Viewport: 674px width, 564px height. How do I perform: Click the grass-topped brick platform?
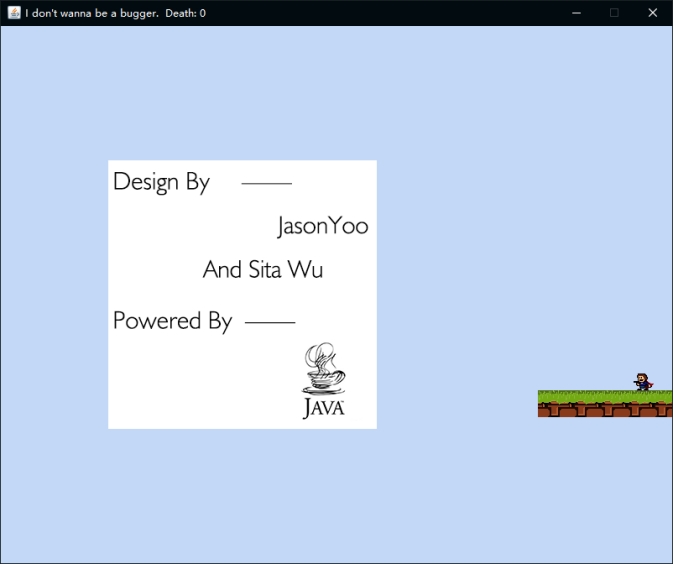[x=605, y=403]
